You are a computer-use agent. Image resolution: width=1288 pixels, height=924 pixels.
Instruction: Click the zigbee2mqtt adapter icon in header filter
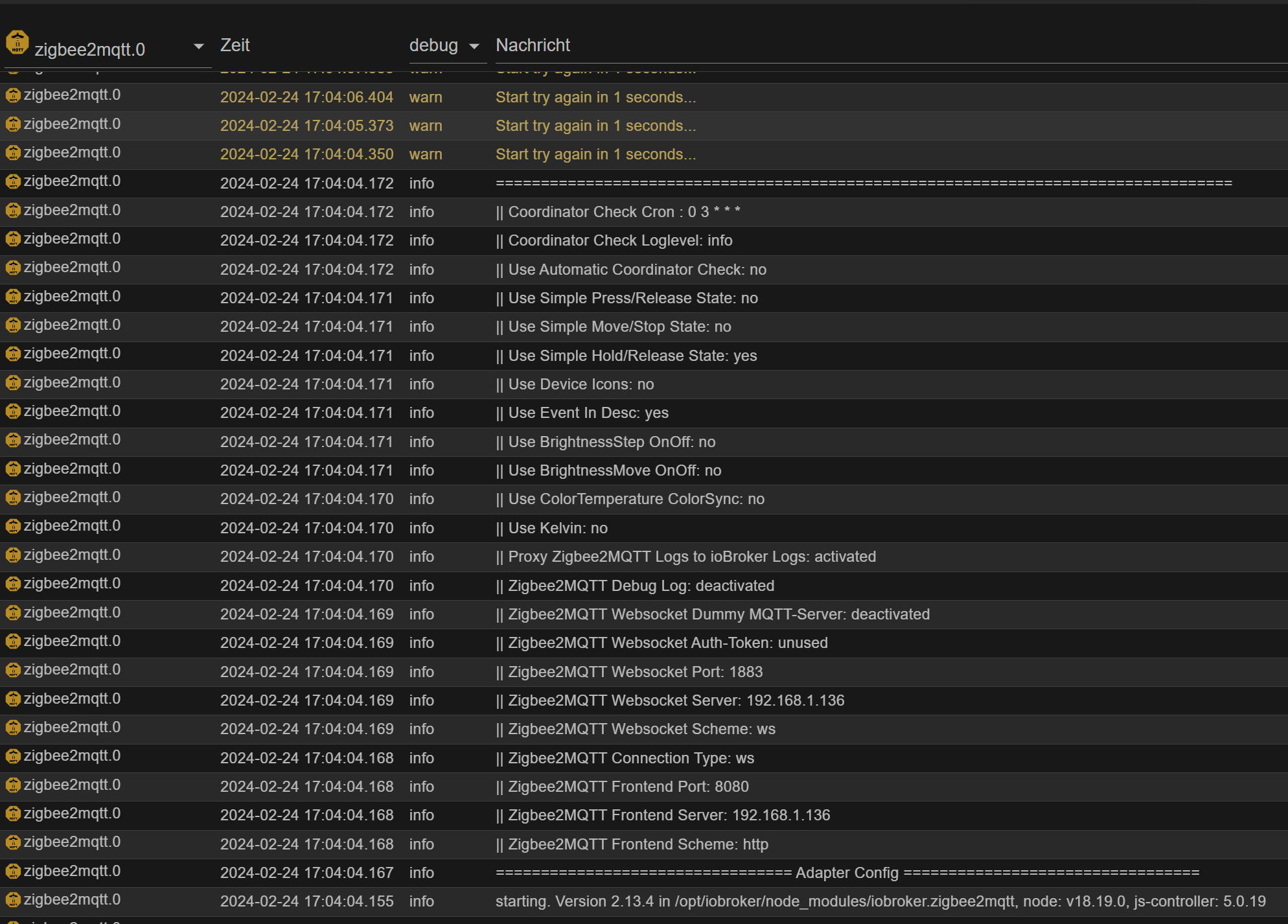tap(17, 43)
